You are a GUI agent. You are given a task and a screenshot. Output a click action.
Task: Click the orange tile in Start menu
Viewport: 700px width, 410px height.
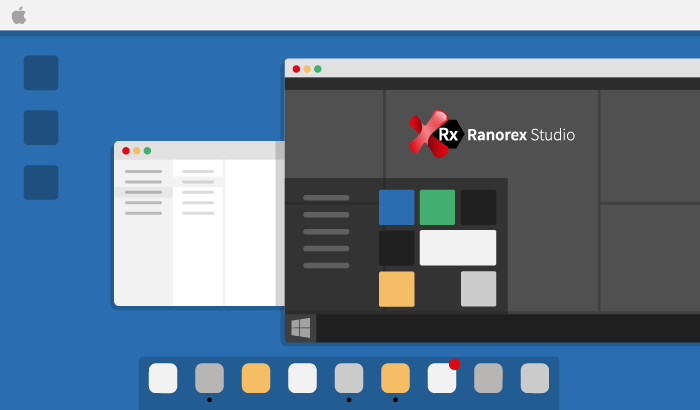[396, 289]
